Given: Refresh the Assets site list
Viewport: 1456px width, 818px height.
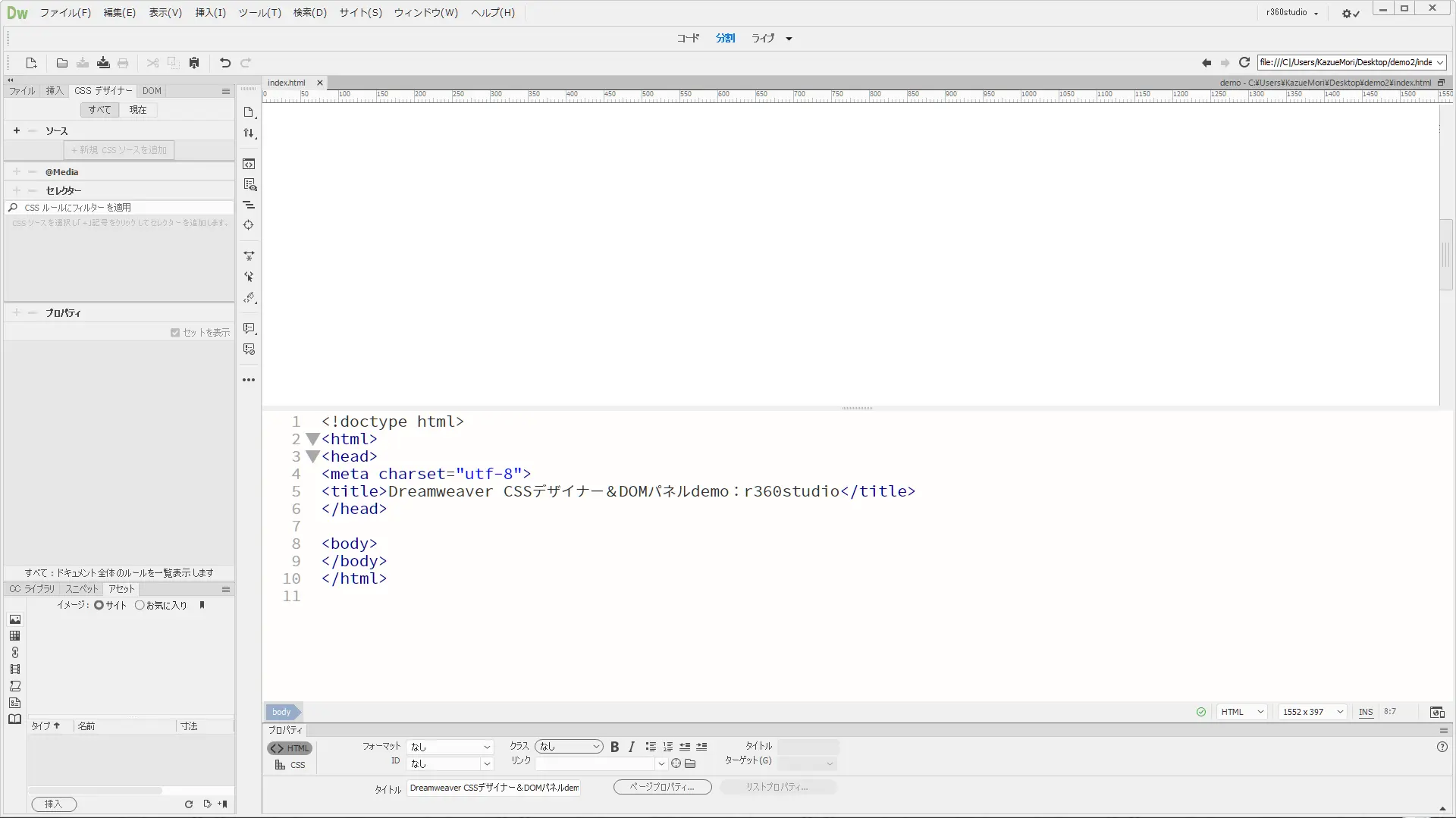Looking at the screenshot, I should click(x=189, y=804).
